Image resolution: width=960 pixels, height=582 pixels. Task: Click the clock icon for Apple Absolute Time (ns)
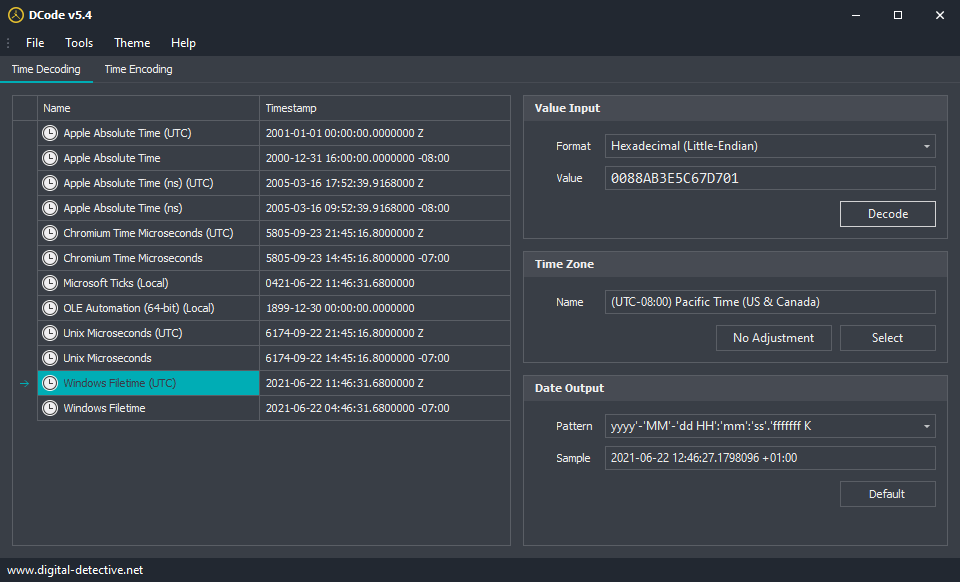click(50, 208)
